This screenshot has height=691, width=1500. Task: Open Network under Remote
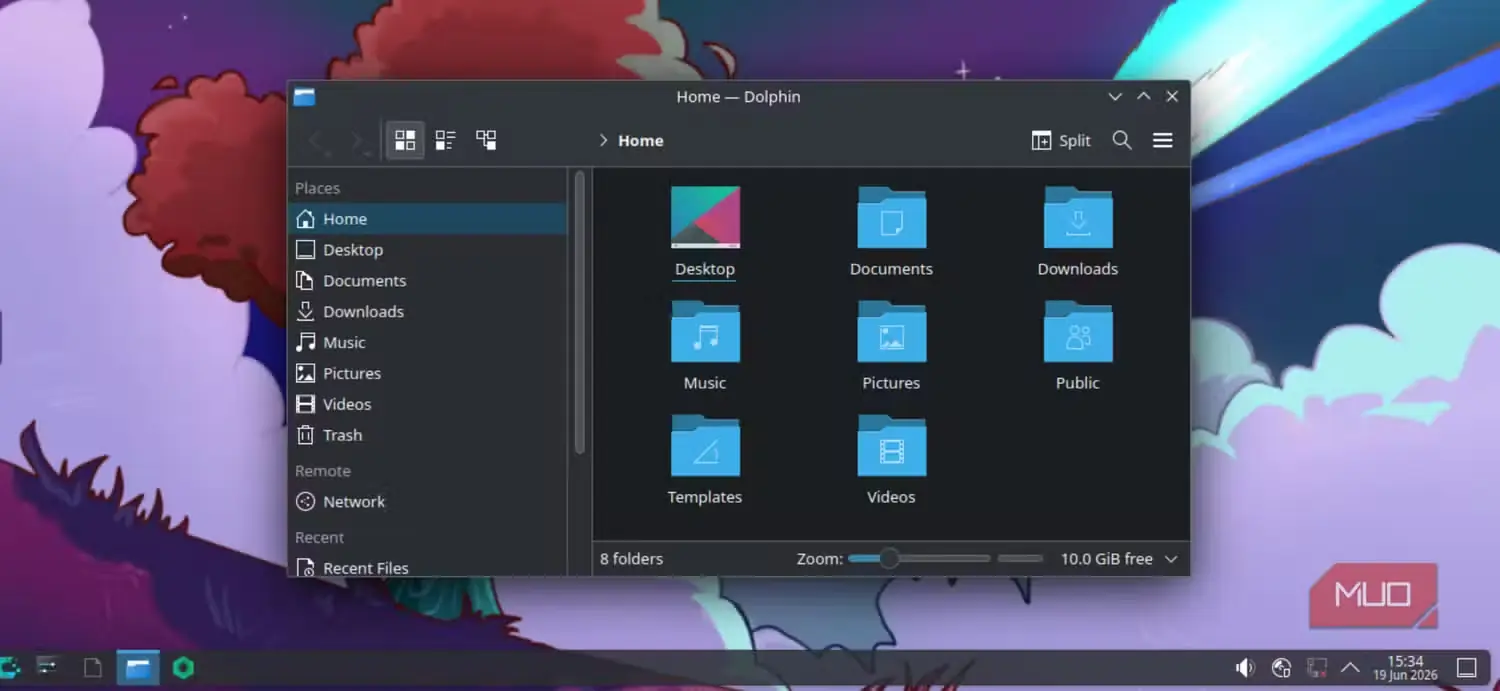[428, 502]
